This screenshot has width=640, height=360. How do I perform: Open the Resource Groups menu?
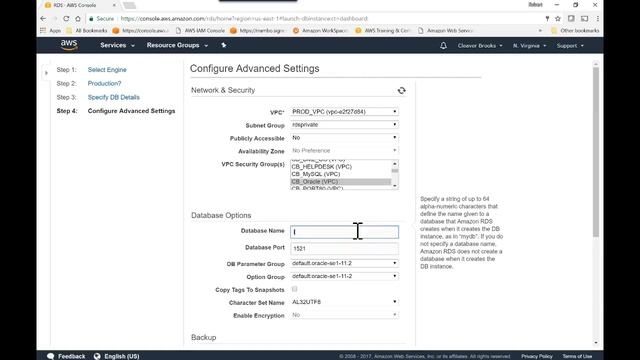click(x=177, y=45)
